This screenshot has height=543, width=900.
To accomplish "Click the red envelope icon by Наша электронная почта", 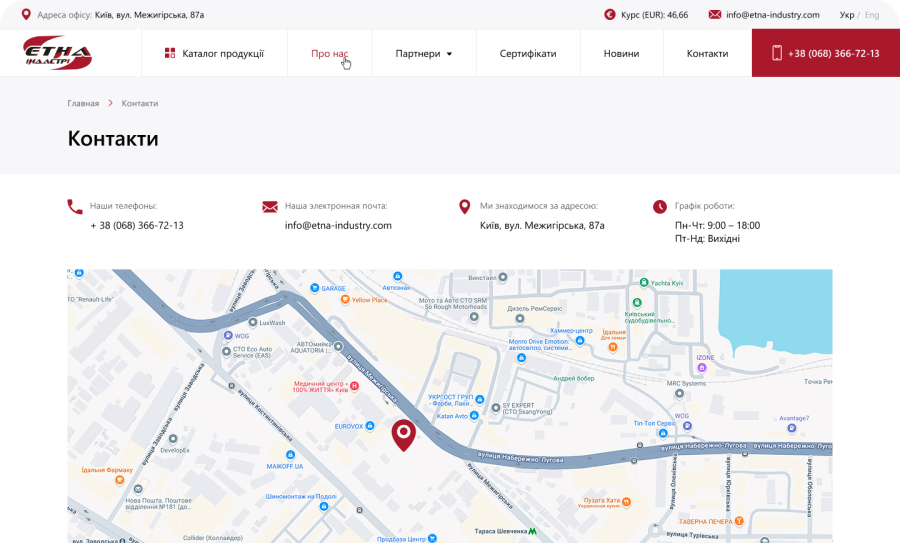I will (x=270, y=207).
